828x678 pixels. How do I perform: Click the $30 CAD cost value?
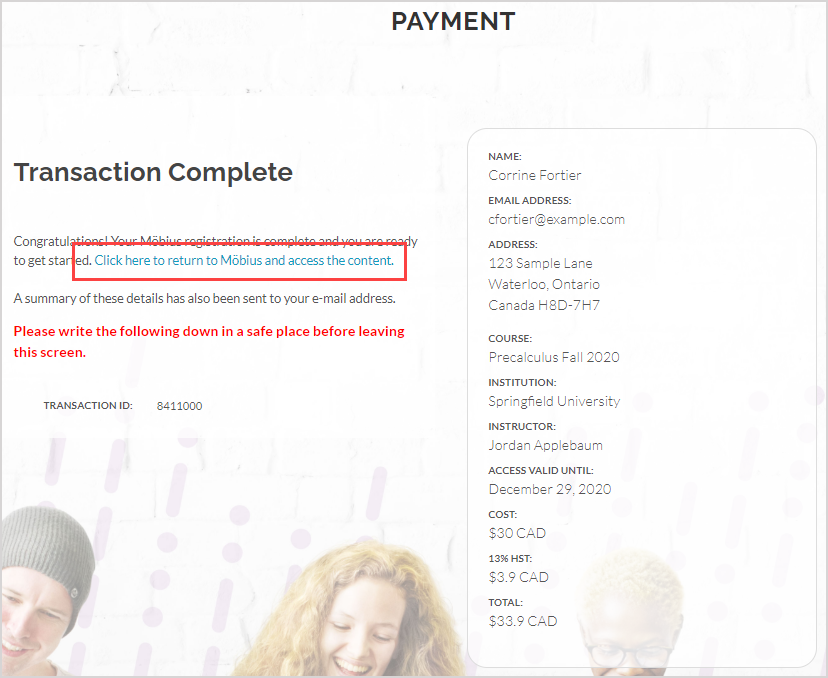pos(517,533)
